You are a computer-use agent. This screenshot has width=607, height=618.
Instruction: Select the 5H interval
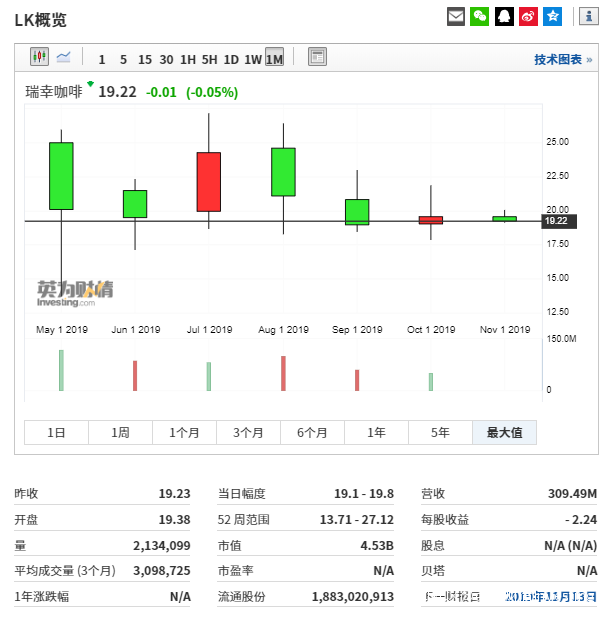pyautogui.click(x=209, y=60)
